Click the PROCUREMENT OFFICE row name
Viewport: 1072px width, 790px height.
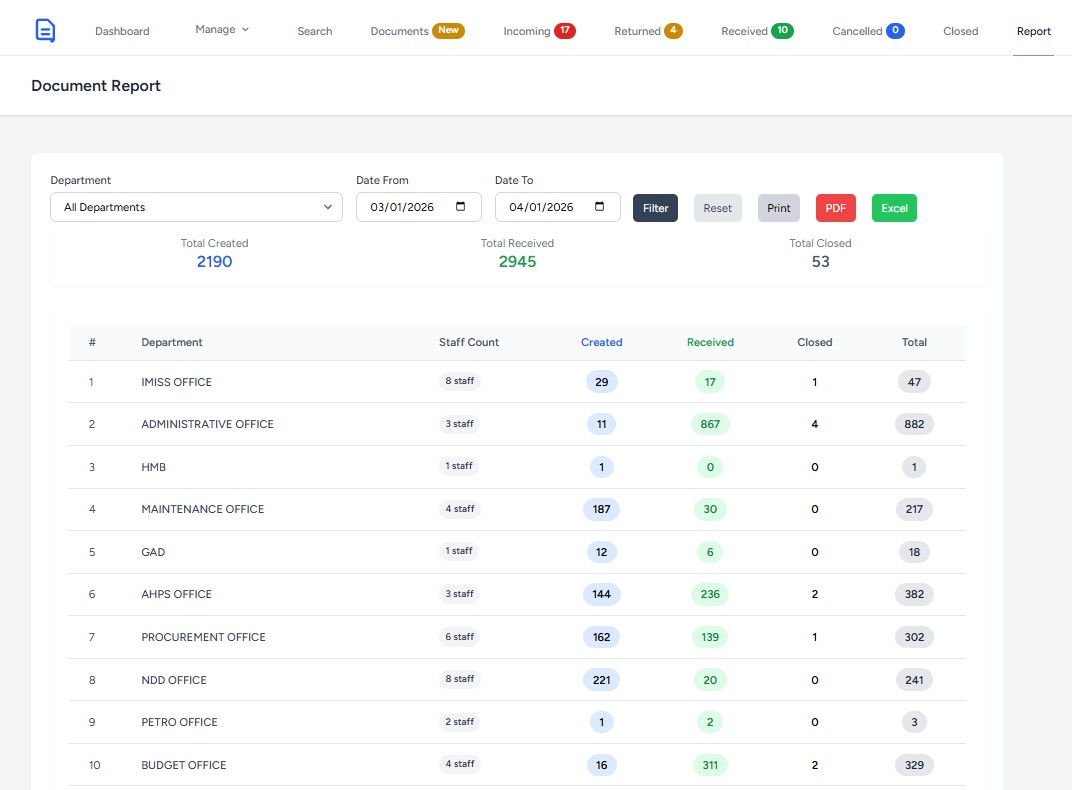(x=203, y=637)
